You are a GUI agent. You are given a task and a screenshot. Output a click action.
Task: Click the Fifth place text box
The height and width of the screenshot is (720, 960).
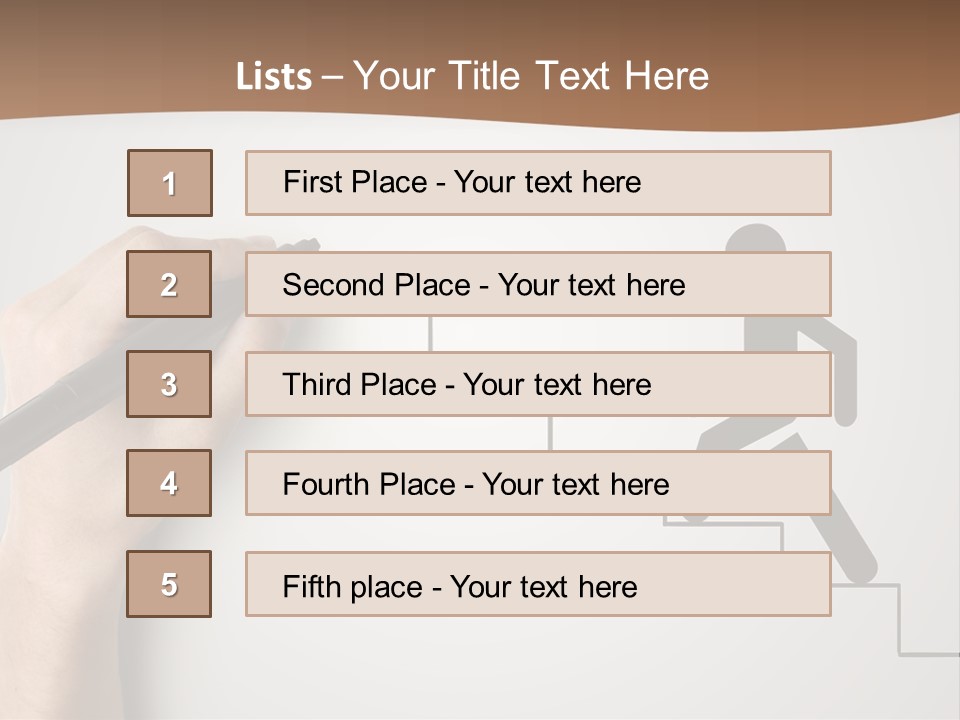538,584
